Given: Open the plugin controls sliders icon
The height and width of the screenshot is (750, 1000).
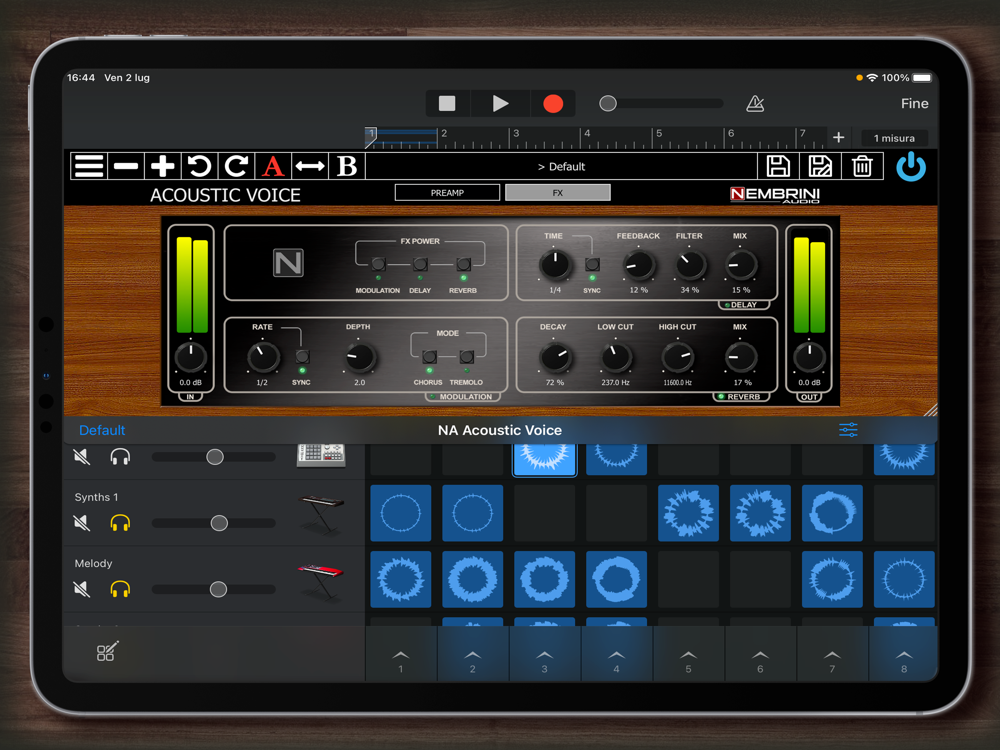Looking at the screenshot, I should [848, 430].
